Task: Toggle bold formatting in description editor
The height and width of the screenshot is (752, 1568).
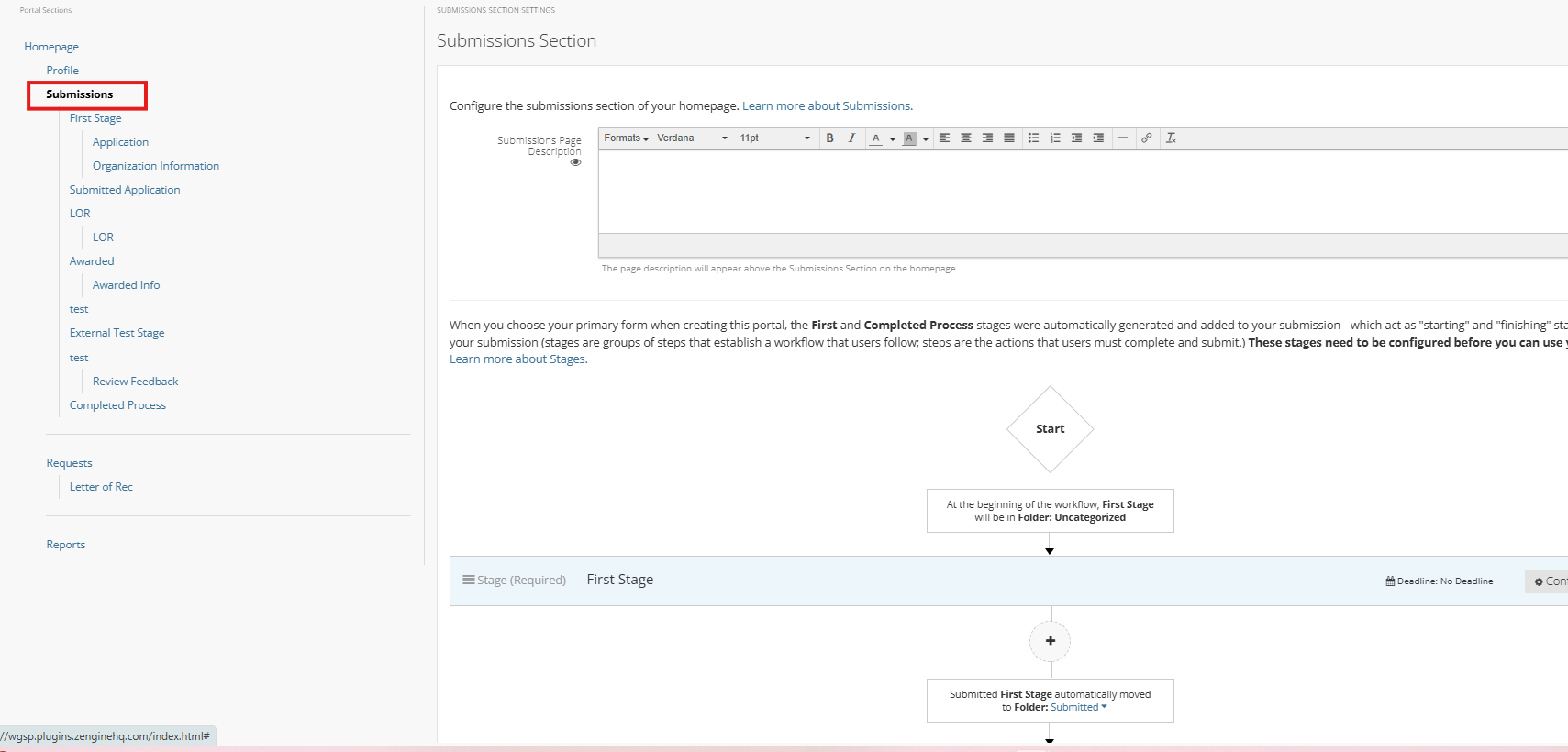Action: pyautogui.click(x=830, y=138)
